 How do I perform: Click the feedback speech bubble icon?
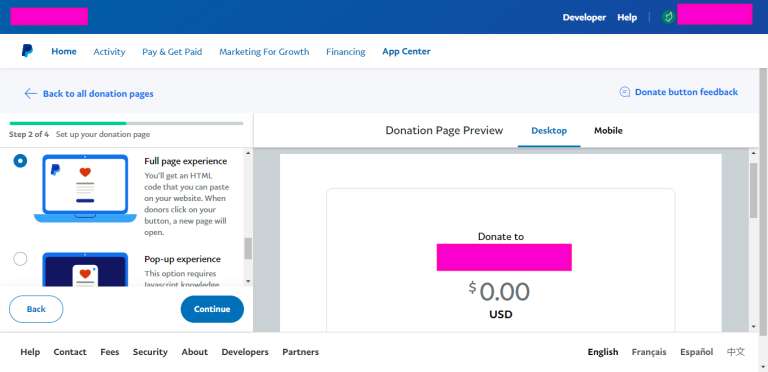click(624, 92)
